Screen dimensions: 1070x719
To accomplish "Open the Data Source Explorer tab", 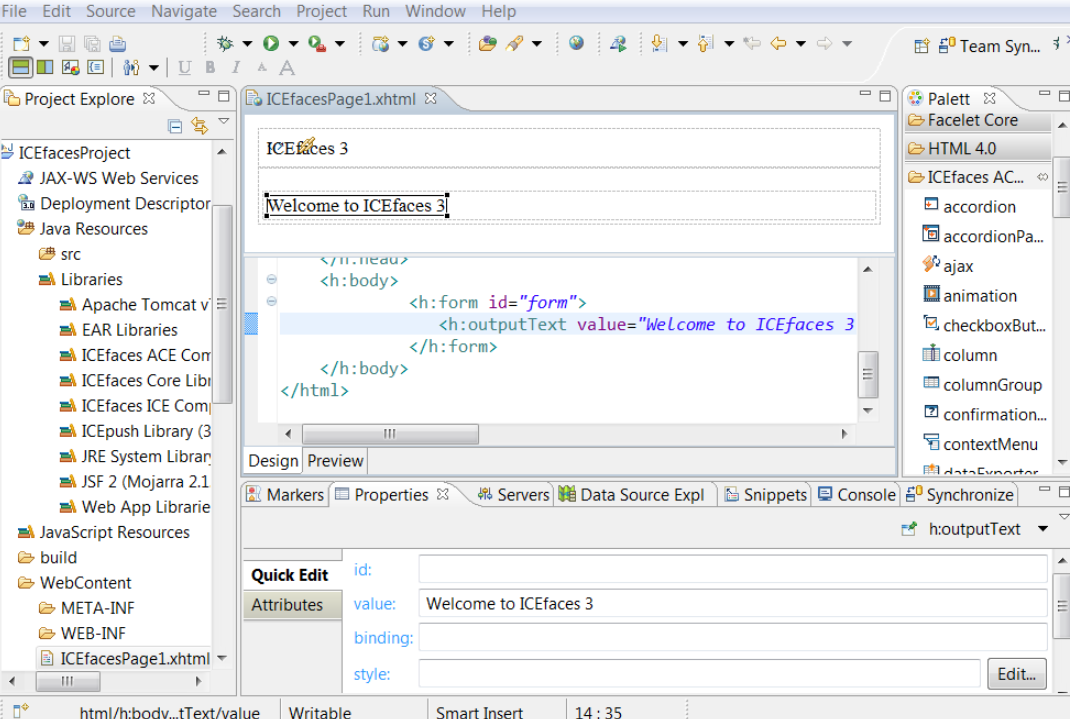I will 631,495.
